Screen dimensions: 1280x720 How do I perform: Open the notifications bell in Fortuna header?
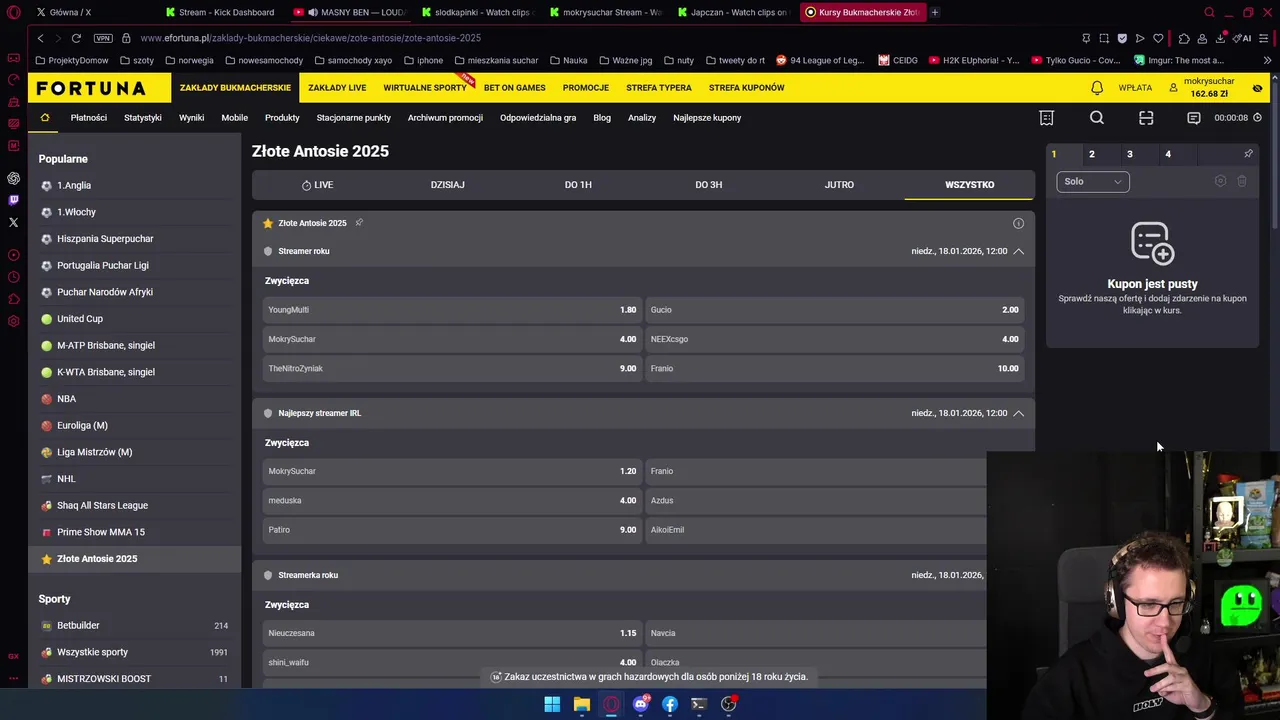pos(1097,88)
